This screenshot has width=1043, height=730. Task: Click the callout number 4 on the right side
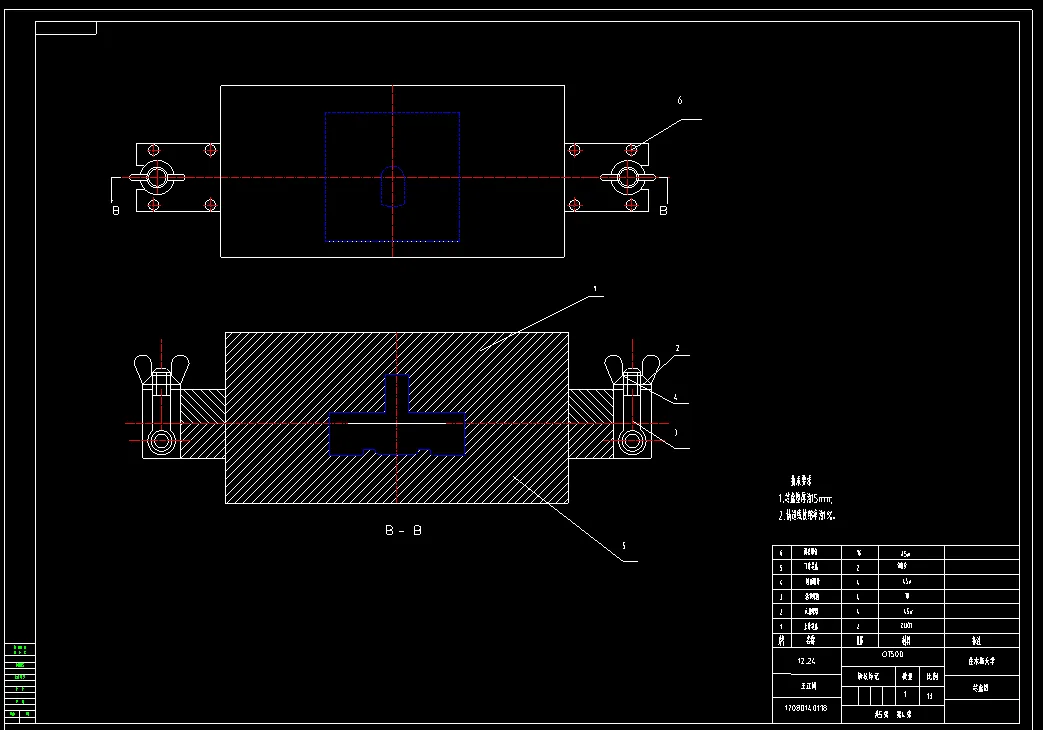click(x=675, y=397)
